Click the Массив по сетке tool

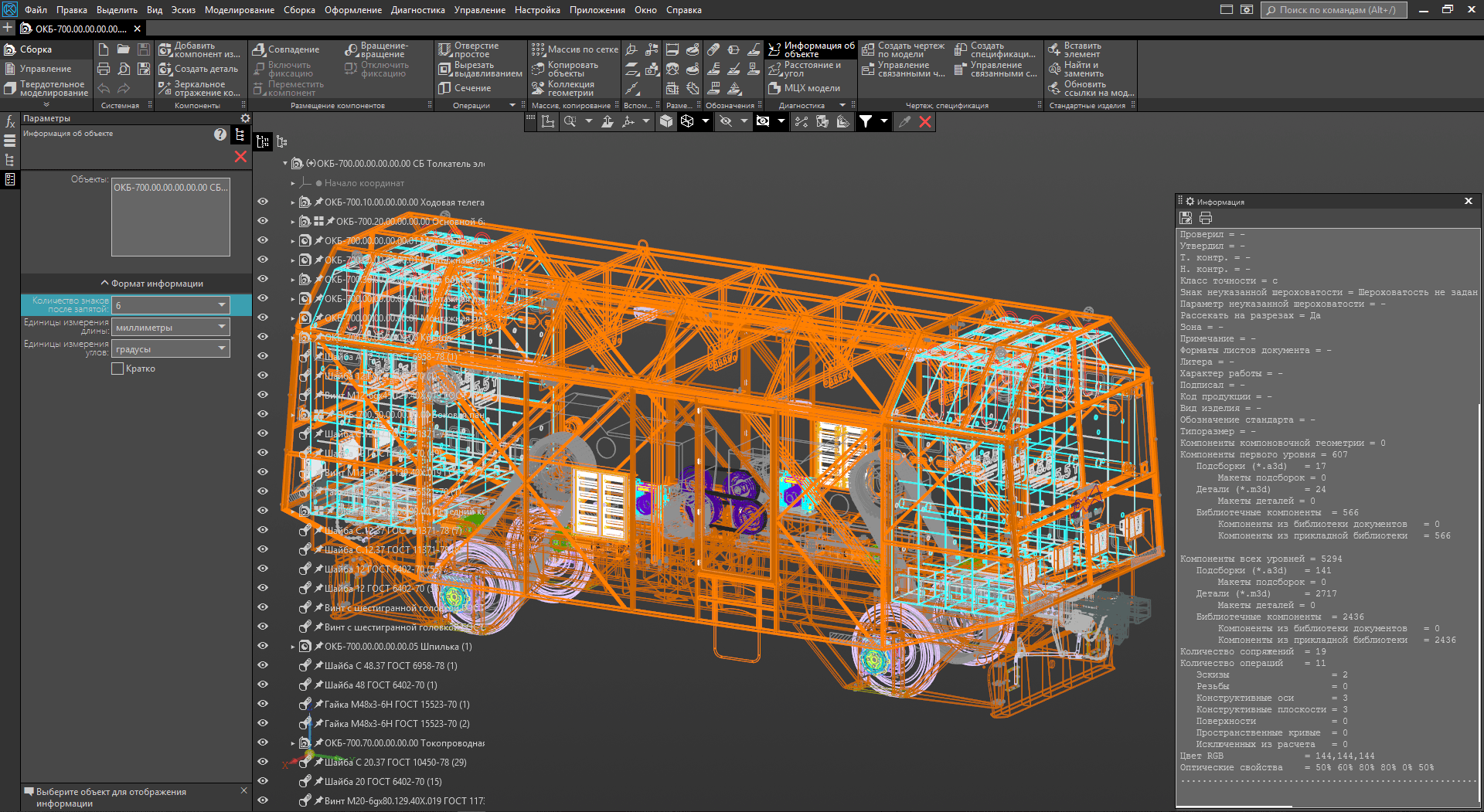click(x=575, y=49)
